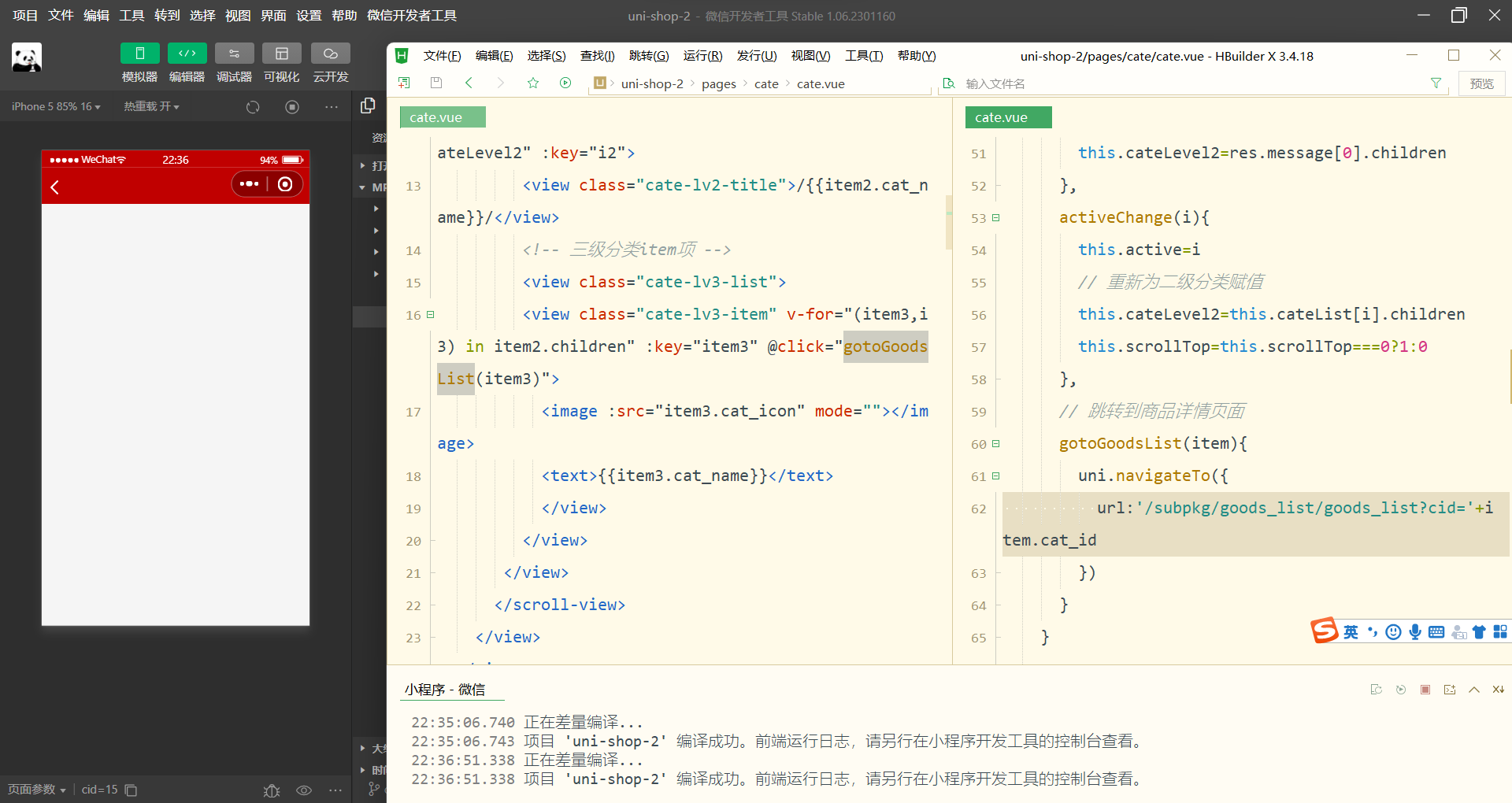Click the filter icon next to the 预览 button

coord(1436,83)
